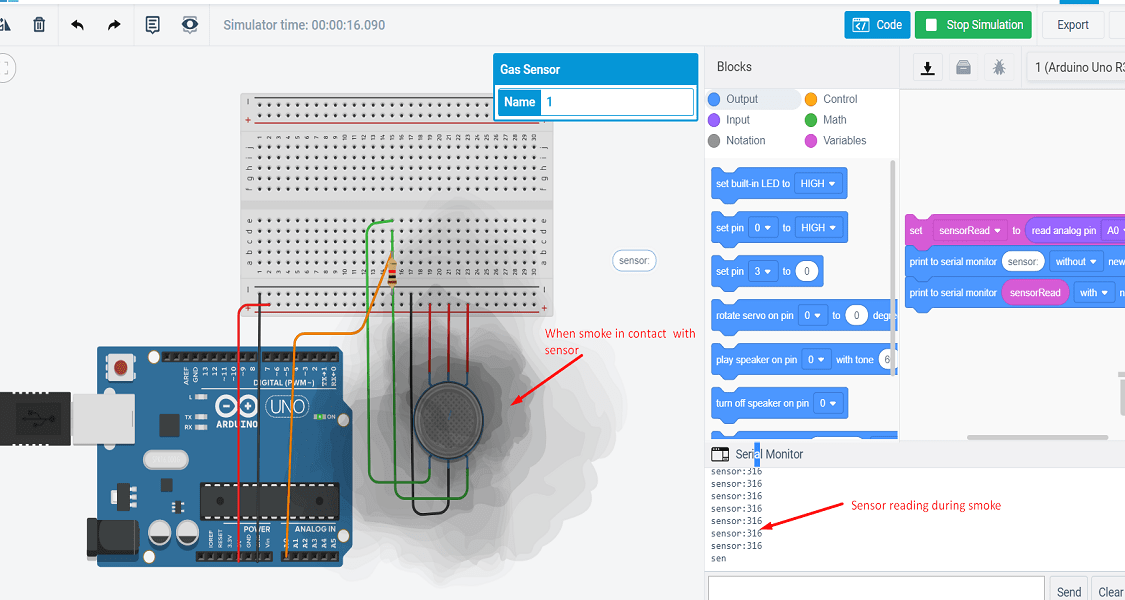This screenshot has height=600, width=1125.
Task: Open pin dropdown in play speaker block
Action: pyautogui.click(x=816, y=359)
